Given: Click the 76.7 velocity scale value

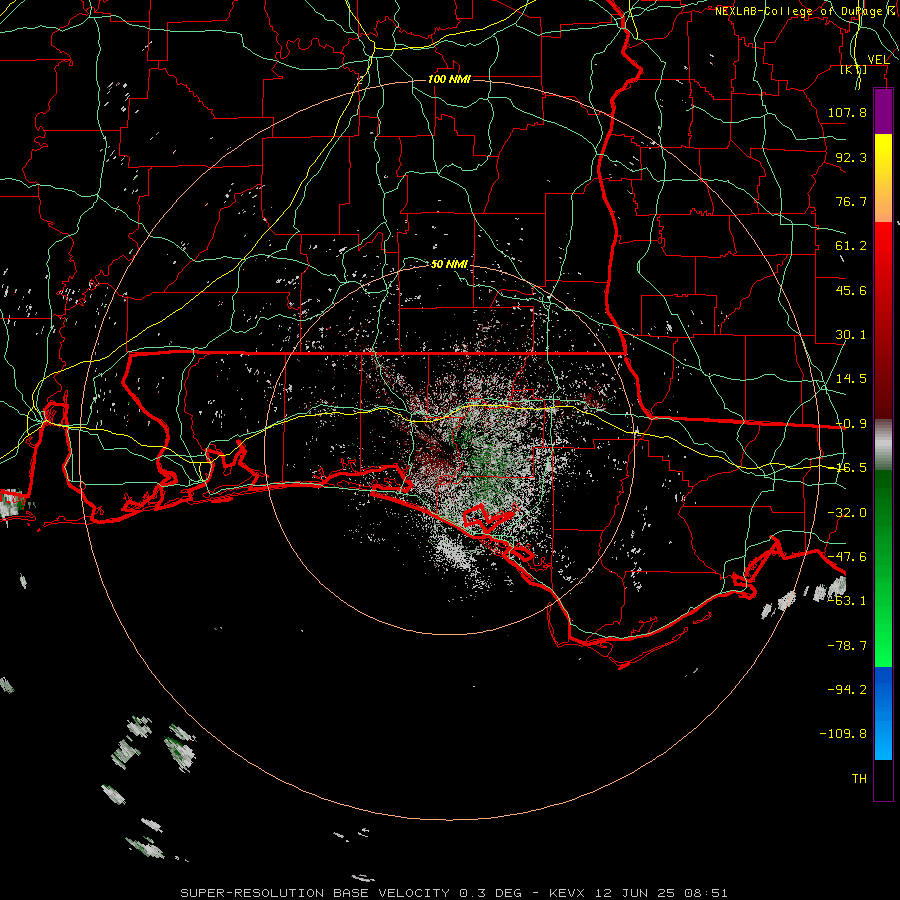Looking at the screenshot, I should [851, 201].
